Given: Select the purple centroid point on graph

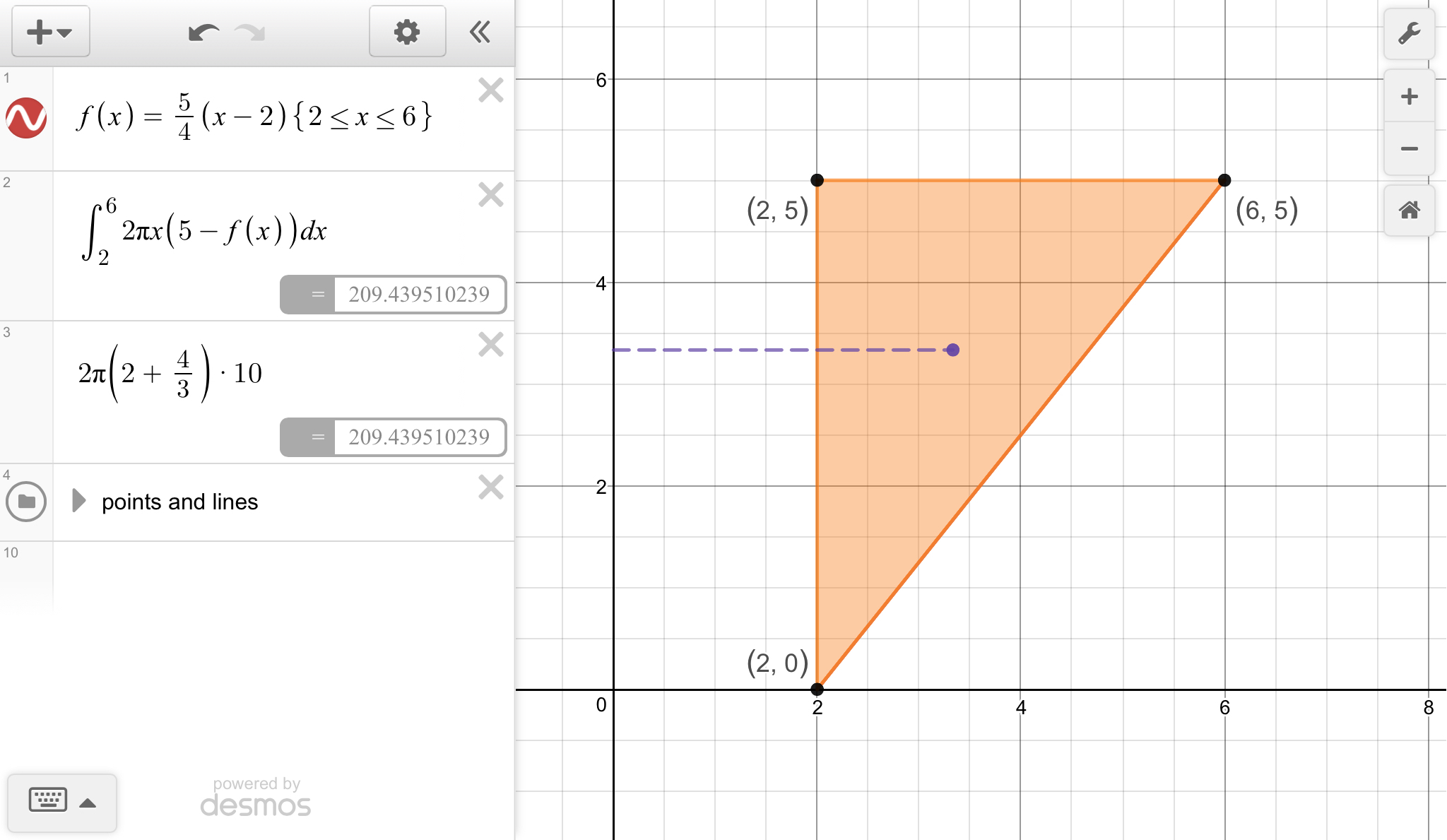Looking at the screenshot, I should [953, 350].
